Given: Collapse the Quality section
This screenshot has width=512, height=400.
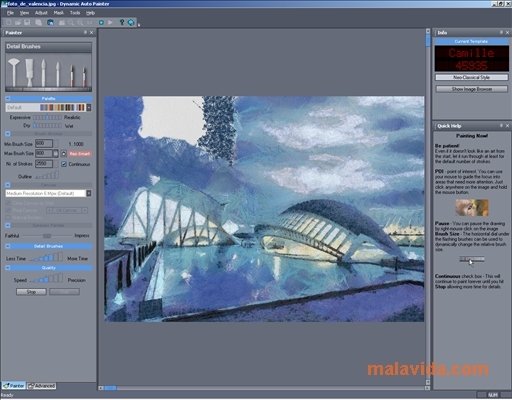Looking at the screenshot, I should tap(8, 268).
